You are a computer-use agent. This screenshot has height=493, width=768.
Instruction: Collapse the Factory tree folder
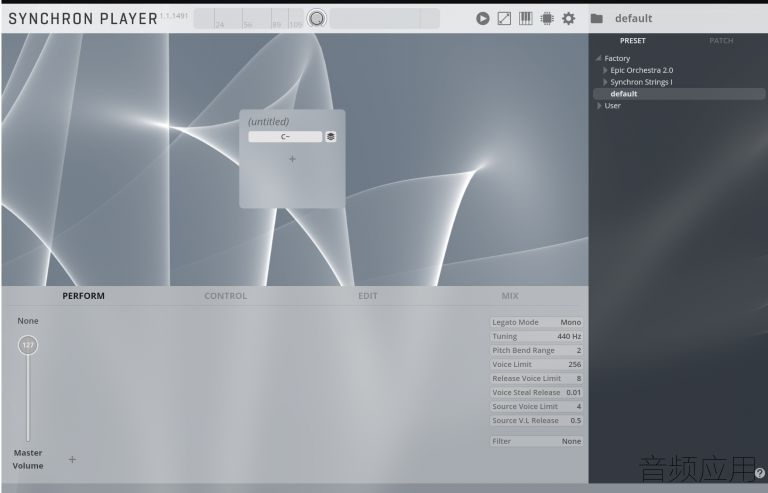tap(598, 58)
